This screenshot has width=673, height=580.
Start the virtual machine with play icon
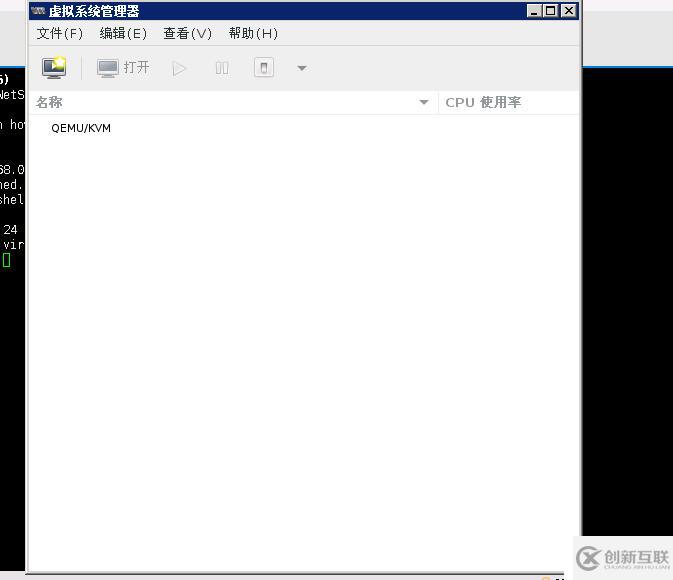pyautogui.click(x=179, y=68)
